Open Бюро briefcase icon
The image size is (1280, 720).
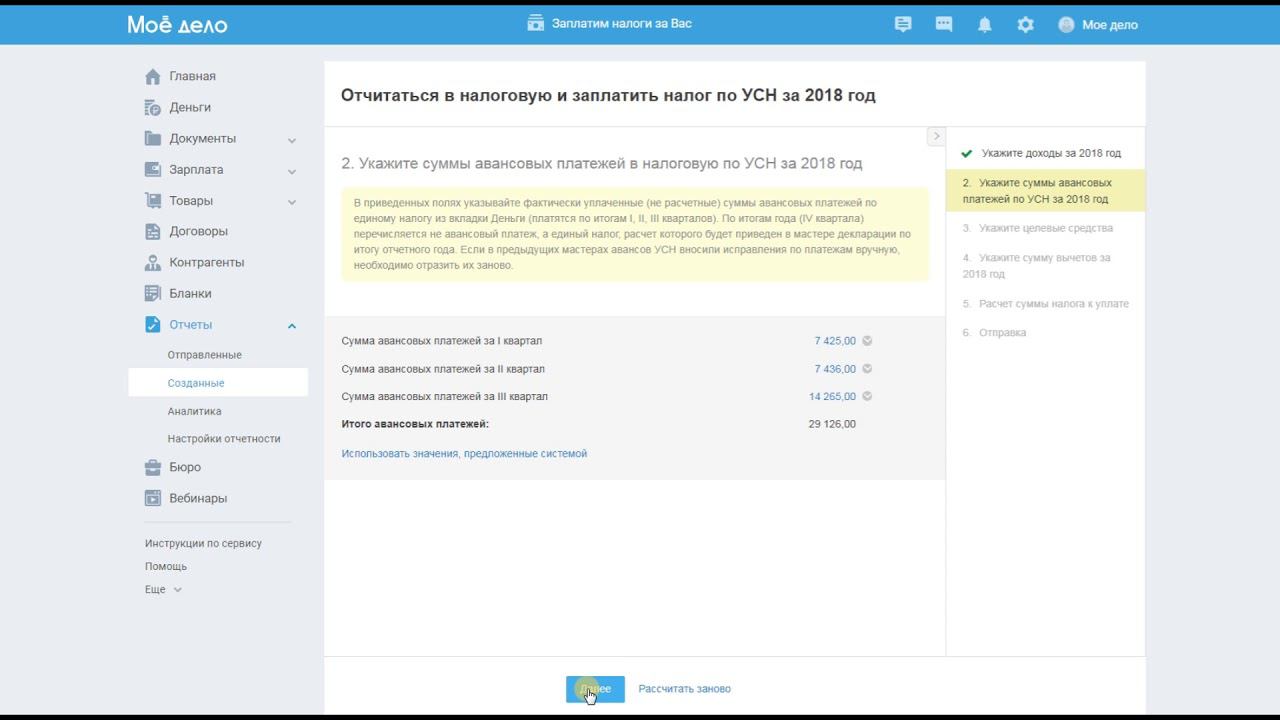click(x=152, y=467)
